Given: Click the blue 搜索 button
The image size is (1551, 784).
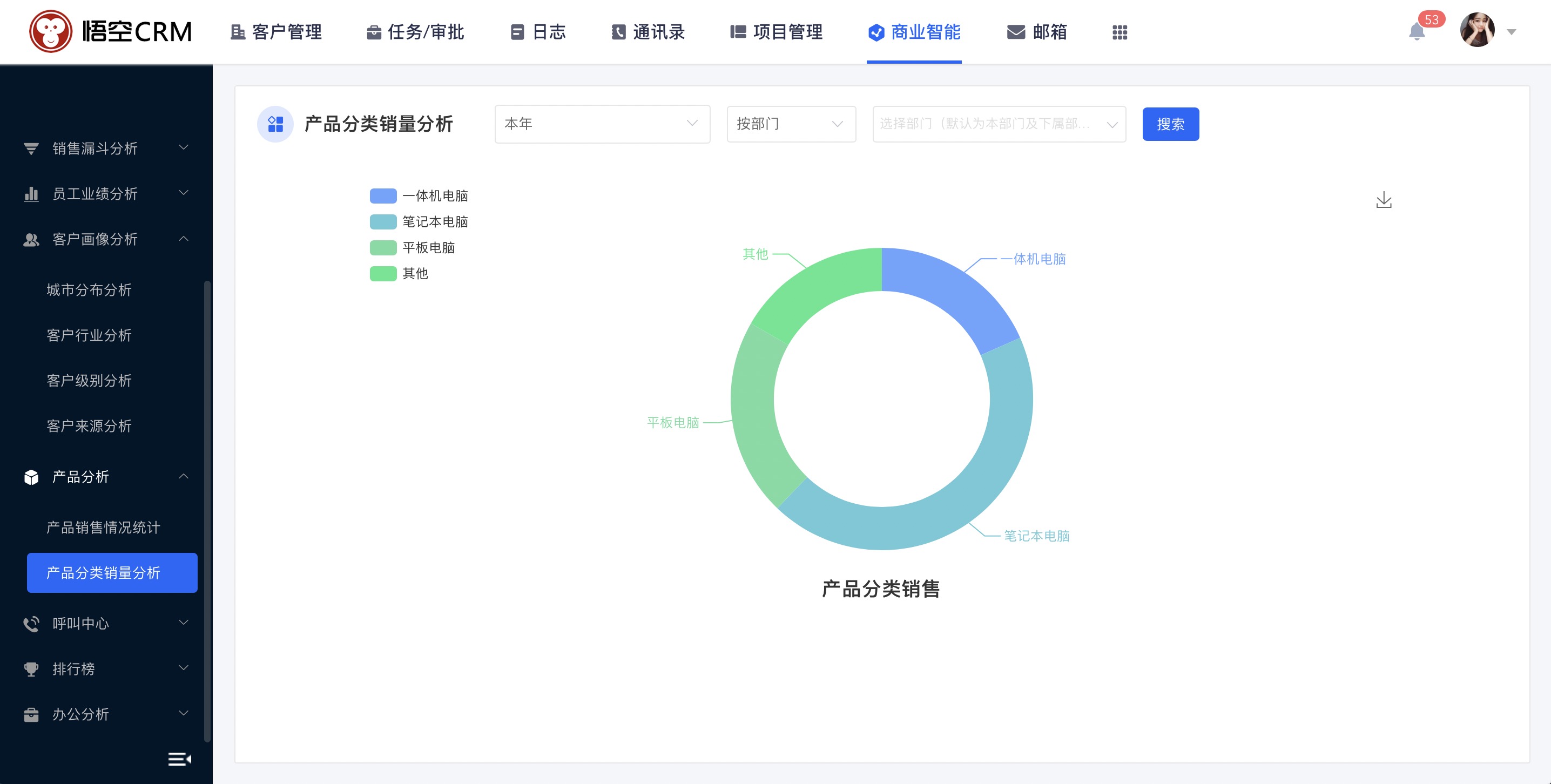Looking at the screenshot, I should click(1170, 124).
